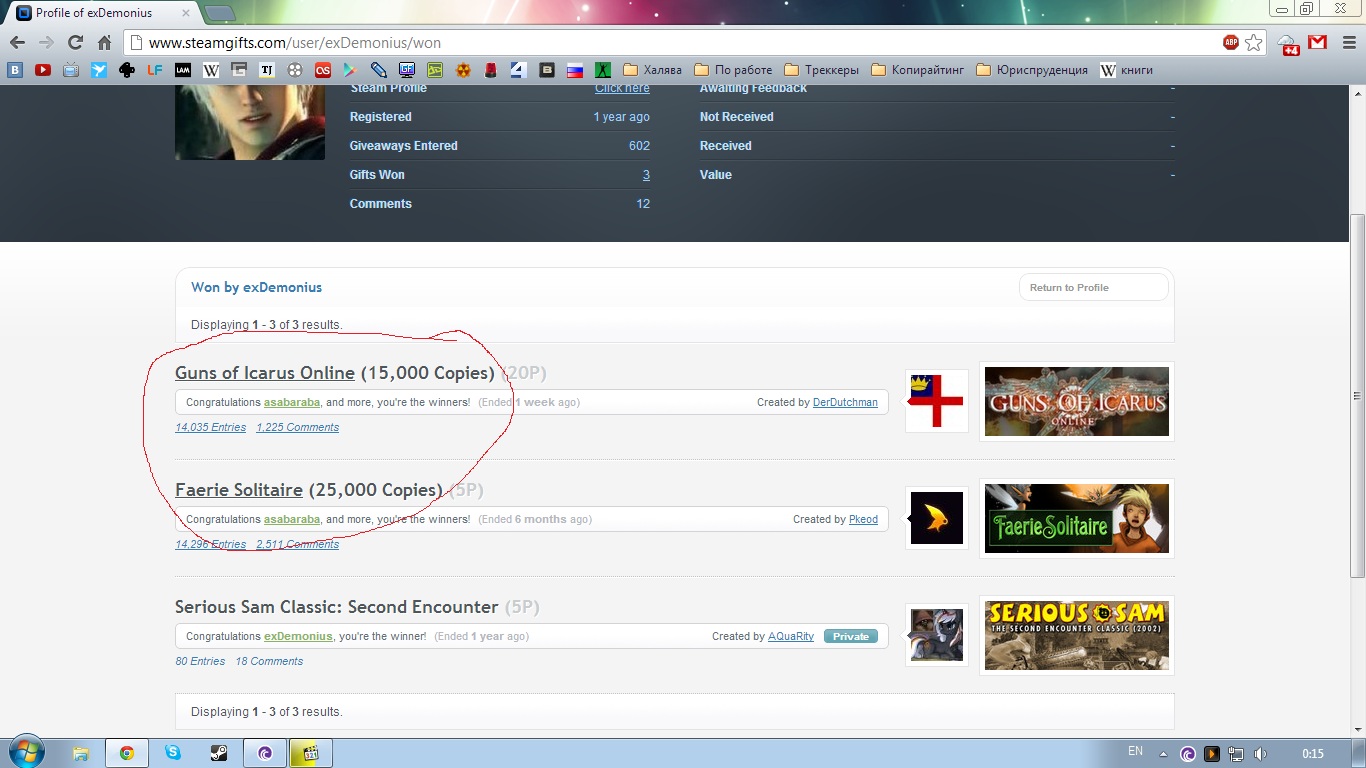1366x768 pixels.
Task: Click the Home button in the toolbar
Action: [x=104, y=43]
